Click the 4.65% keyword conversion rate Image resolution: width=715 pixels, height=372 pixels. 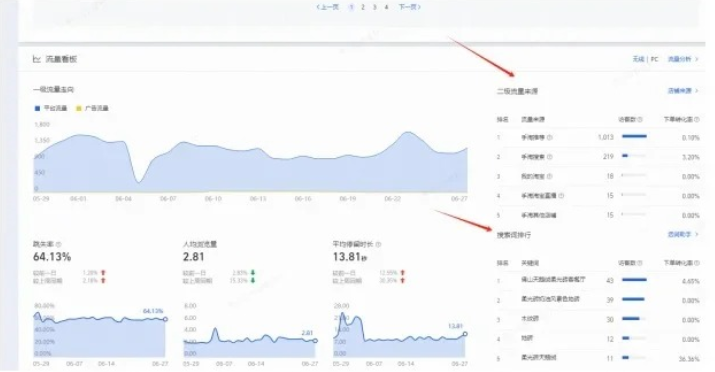pyautogui.click(x=691, y=281)
